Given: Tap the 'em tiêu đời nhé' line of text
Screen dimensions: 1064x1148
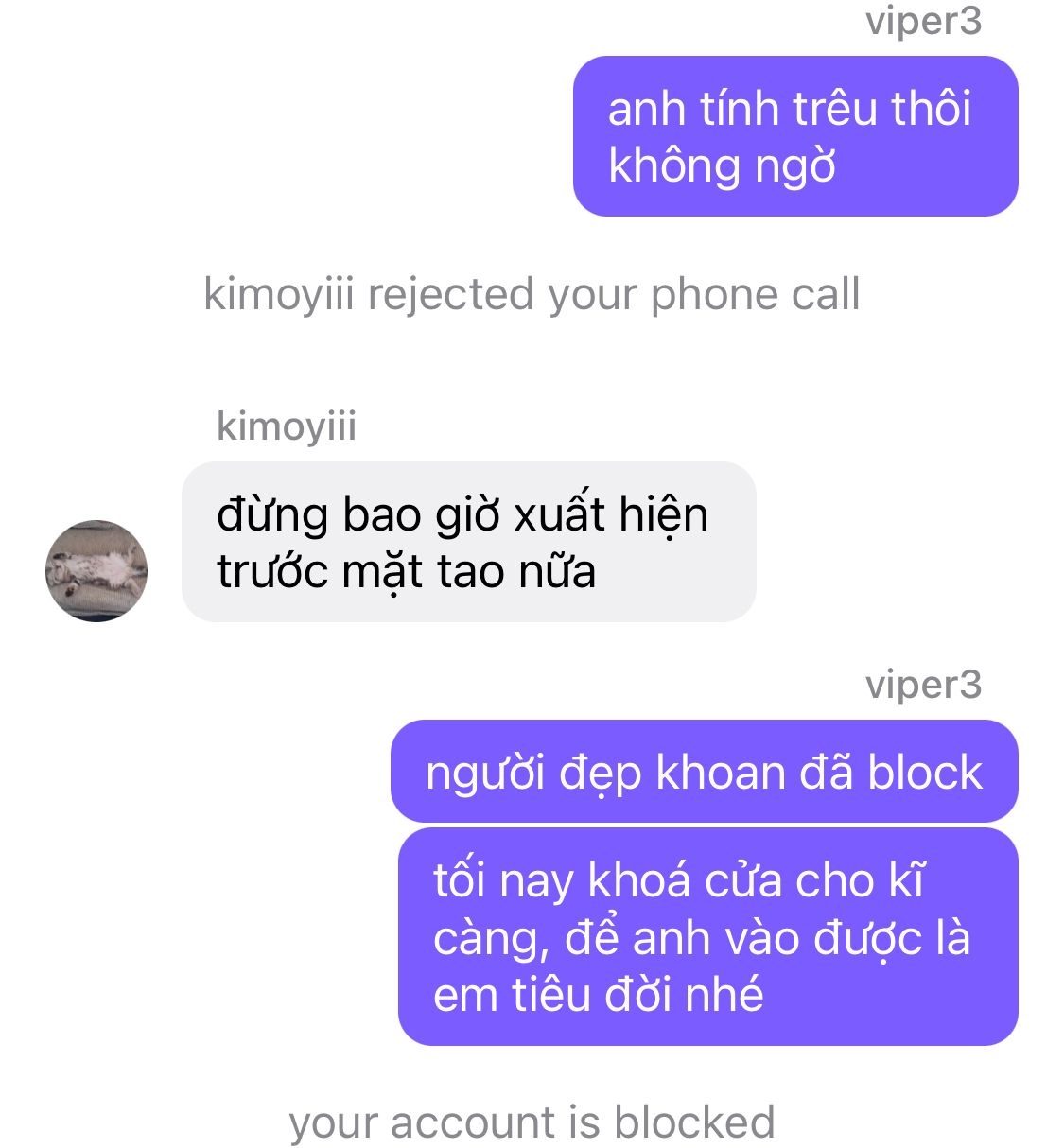Looking at the screenshot, I should [x=599, y=996].
